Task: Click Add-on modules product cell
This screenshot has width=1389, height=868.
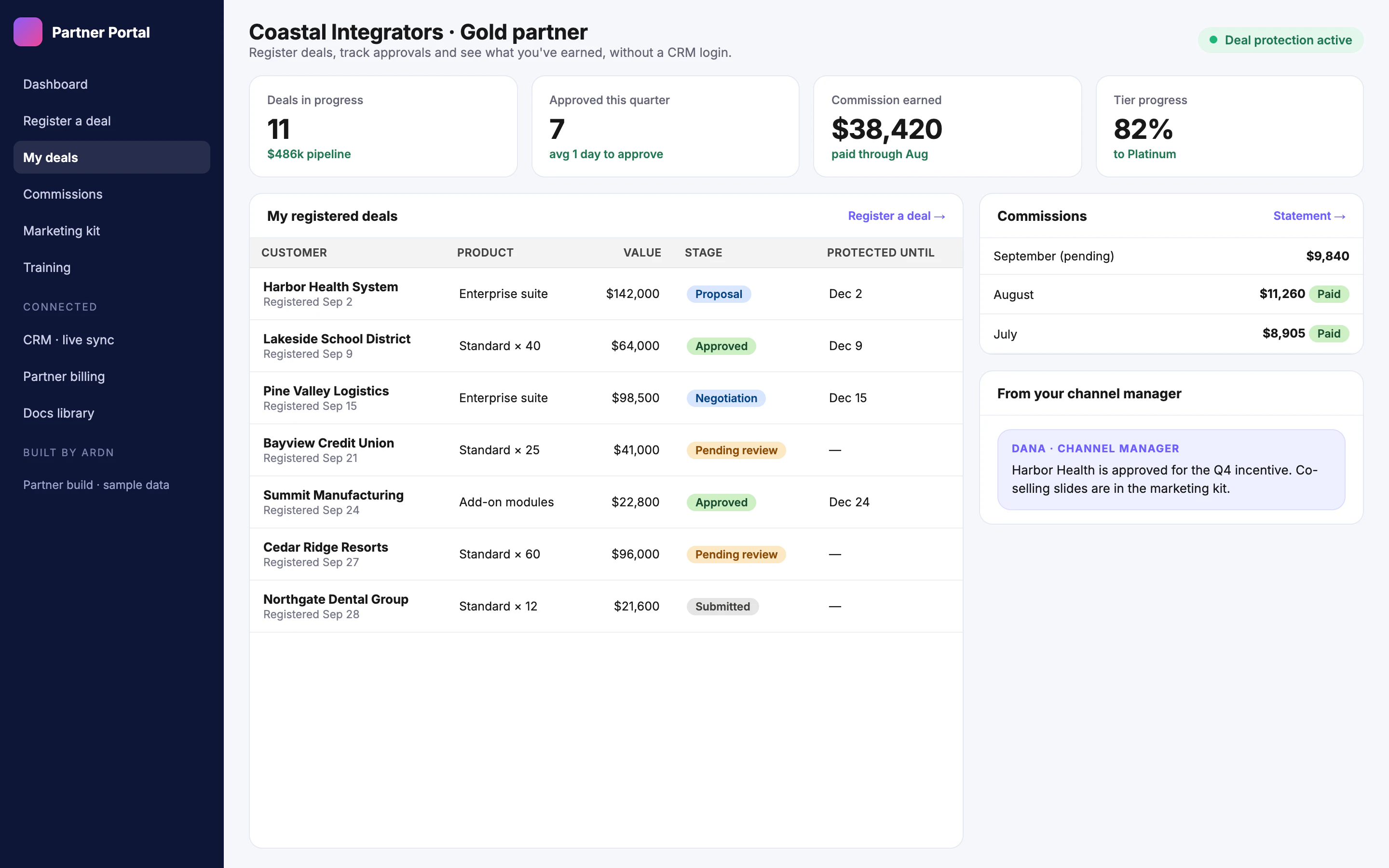Action: [506, 502]
